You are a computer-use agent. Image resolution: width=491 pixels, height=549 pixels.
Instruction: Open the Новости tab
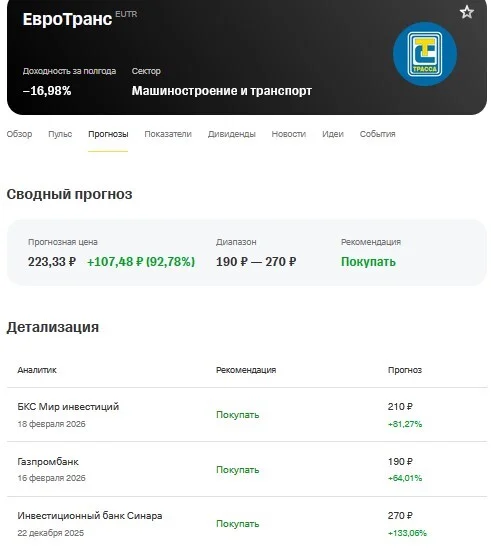pyautogui.click(x=289, y=134)
